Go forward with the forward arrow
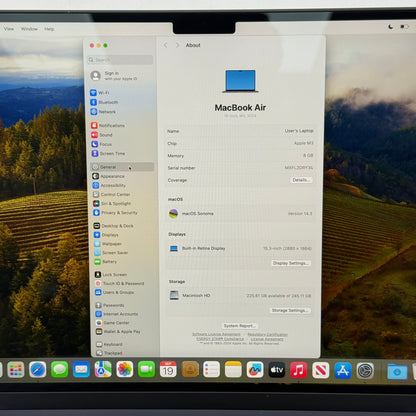The width and height of the screenshot is (416, 416). point(177,45)
